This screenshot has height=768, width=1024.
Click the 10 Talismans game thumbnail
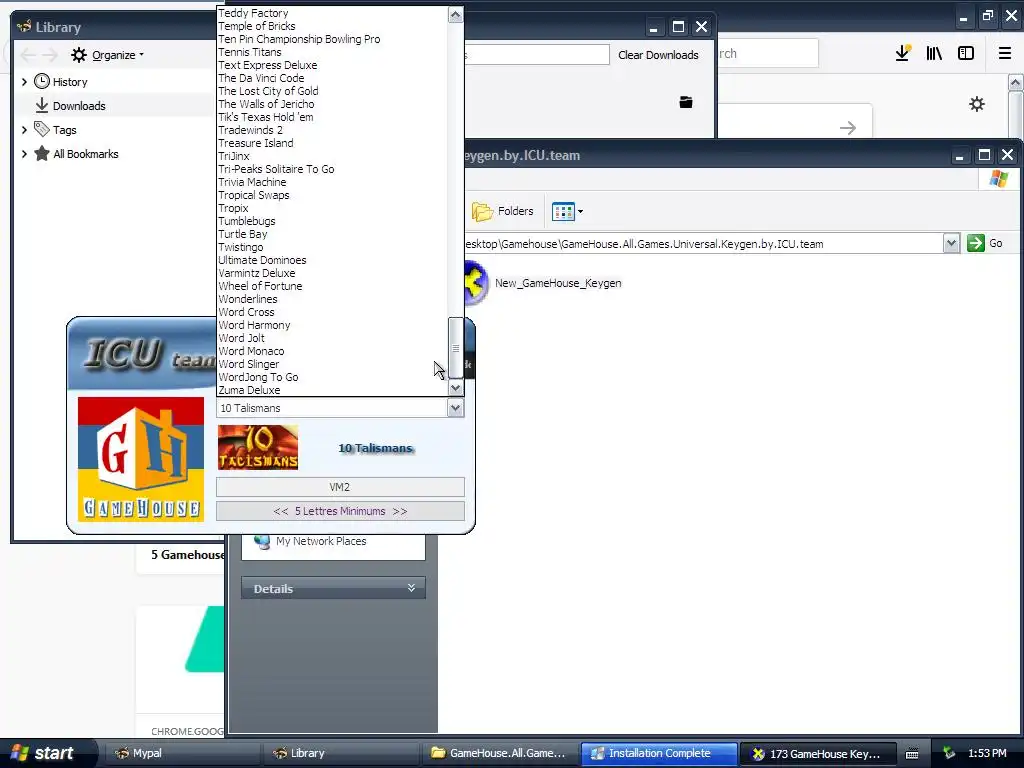(x=258, y=447)
